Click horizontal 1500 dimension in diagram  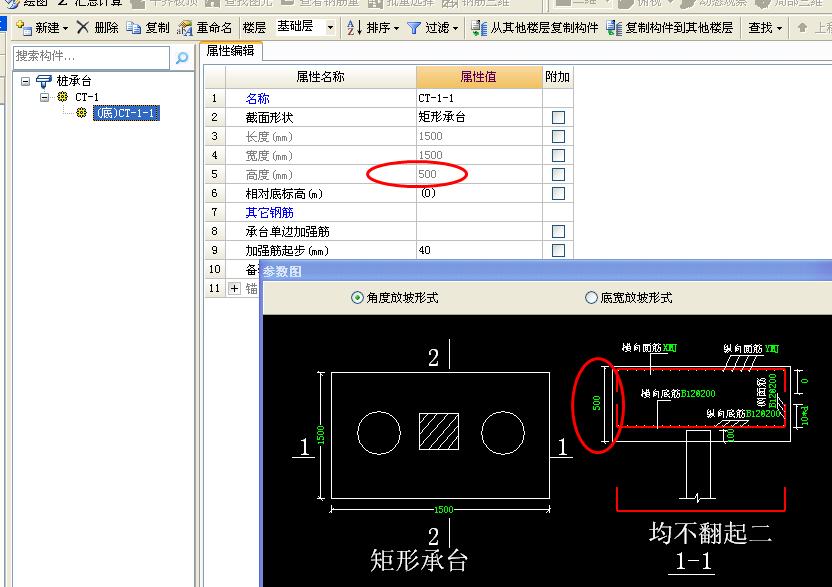coord(444,510)
